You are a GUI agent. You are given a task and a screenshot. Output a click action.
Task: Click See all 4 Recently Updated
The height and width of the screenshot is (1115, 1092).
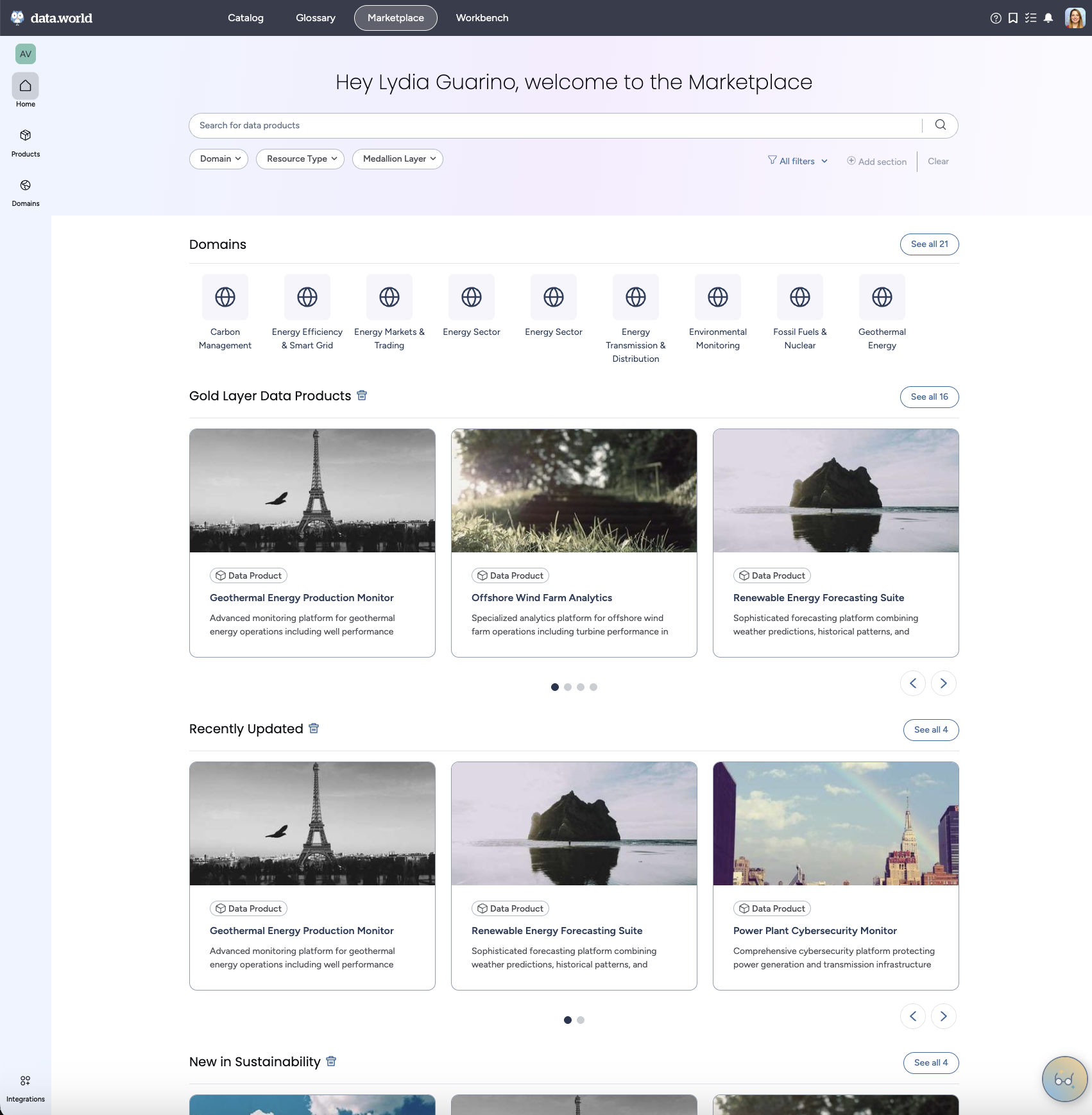click(931, 730)
